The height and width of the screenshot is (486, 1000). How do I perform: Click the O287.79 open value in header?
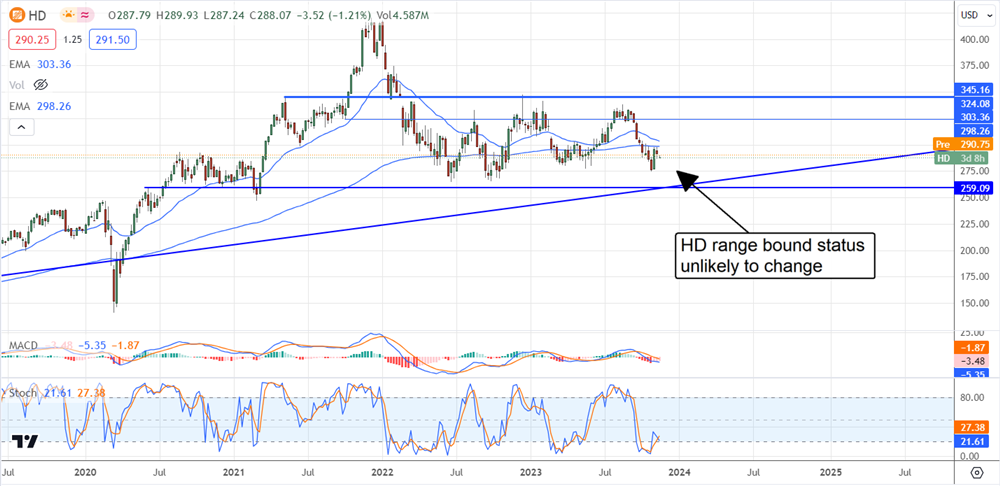[x=128, y=13]
